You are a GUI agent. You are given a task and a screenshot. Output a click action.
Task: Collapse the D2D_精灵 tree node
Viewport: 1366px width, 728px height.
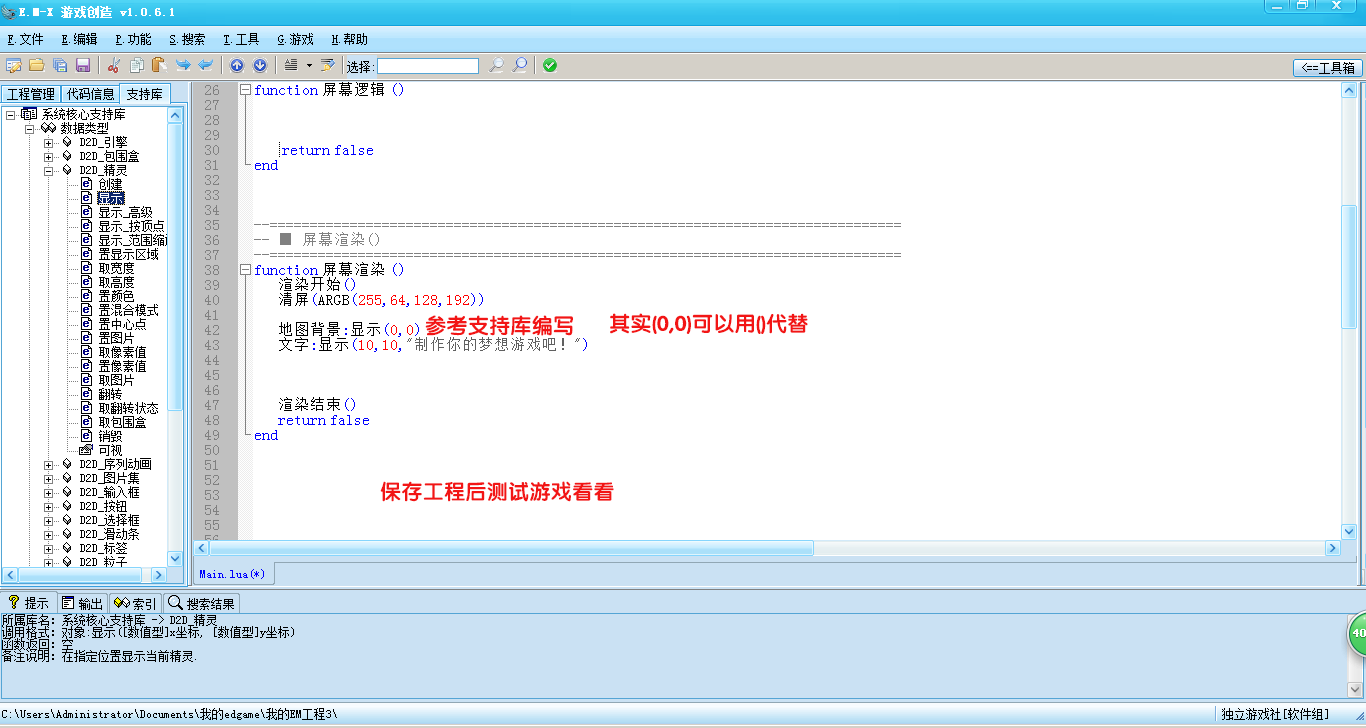(49, 171)
